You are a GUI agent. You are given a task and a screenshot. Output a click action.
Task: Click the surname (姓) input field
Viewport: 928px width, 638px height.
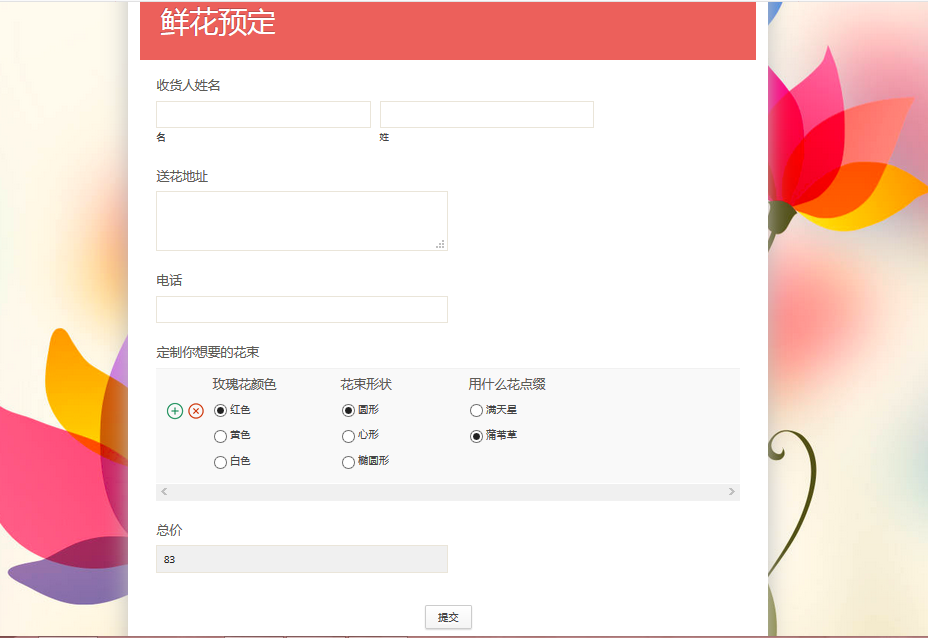pos(486,114)
